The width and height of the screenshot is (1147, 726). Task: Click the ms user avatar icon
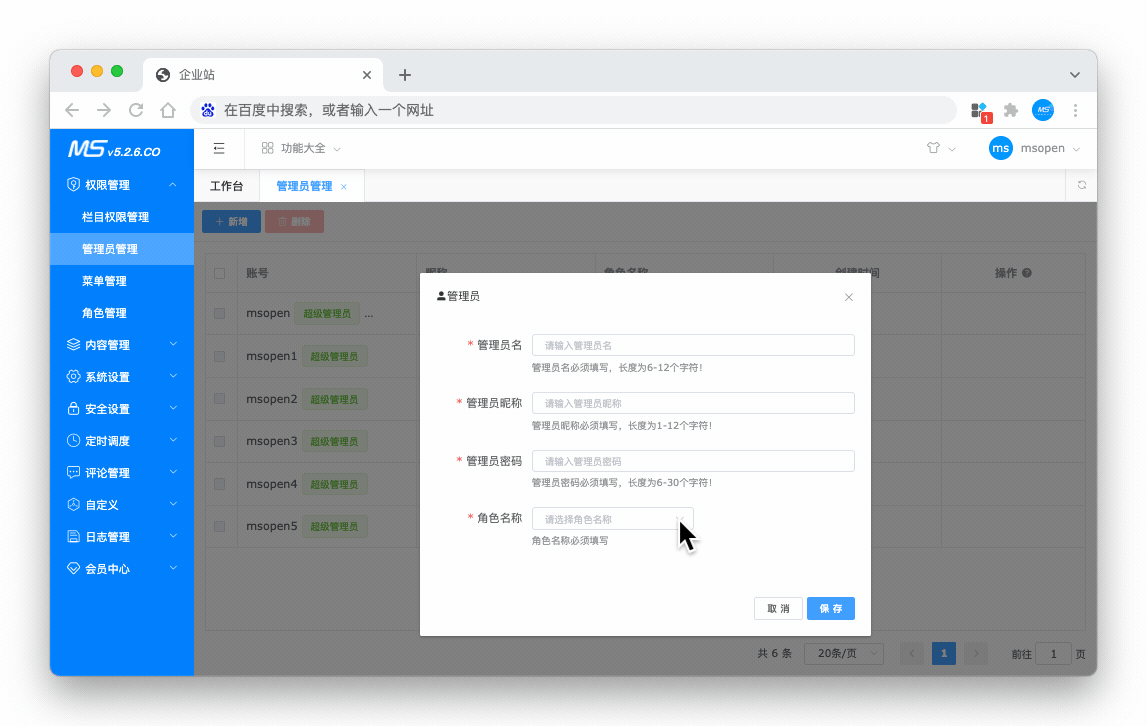(1000, 148)
